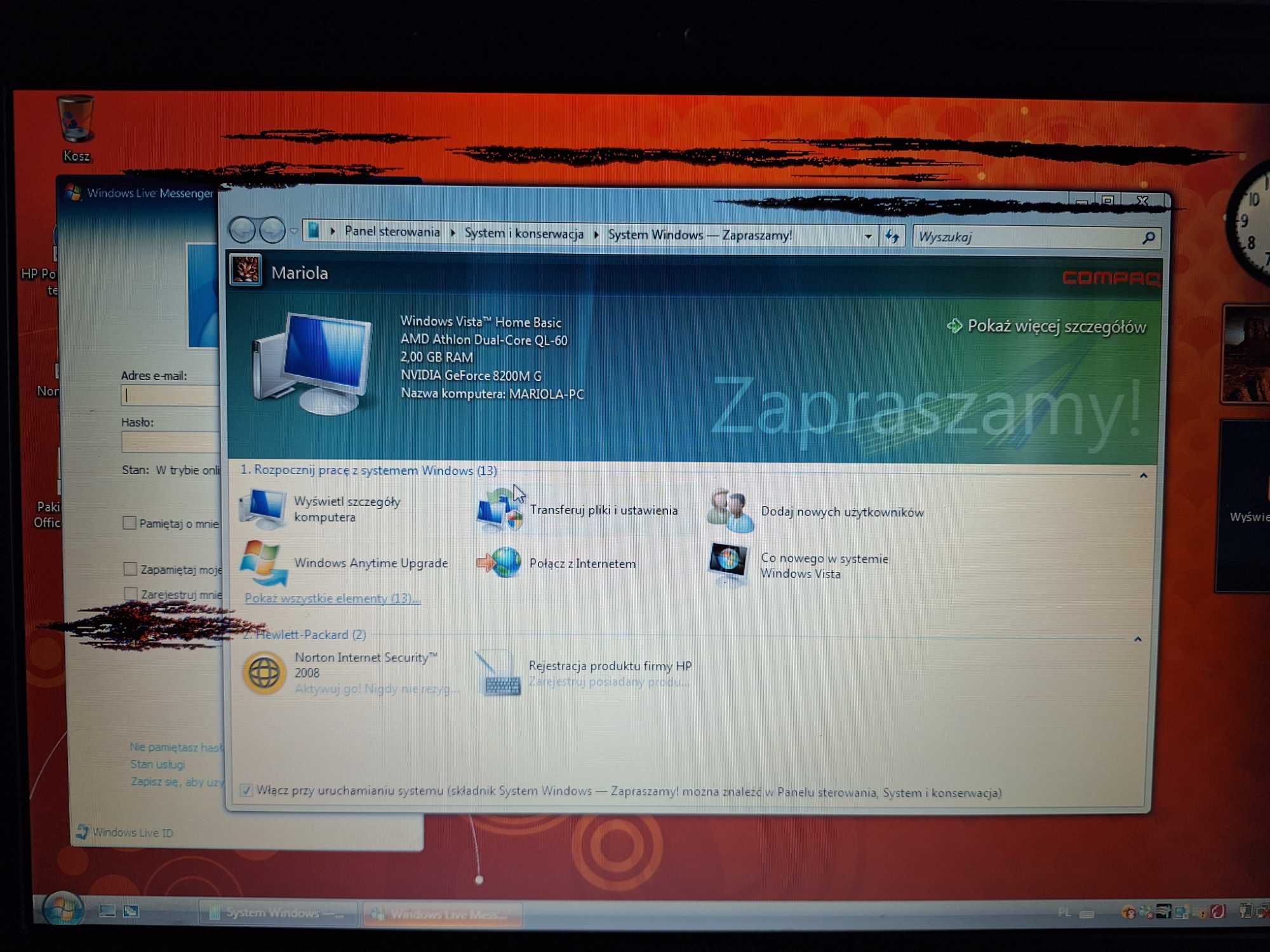
Task: Open recent pages dropdown beside navigation arrows
Action: [x=294, y=231]
